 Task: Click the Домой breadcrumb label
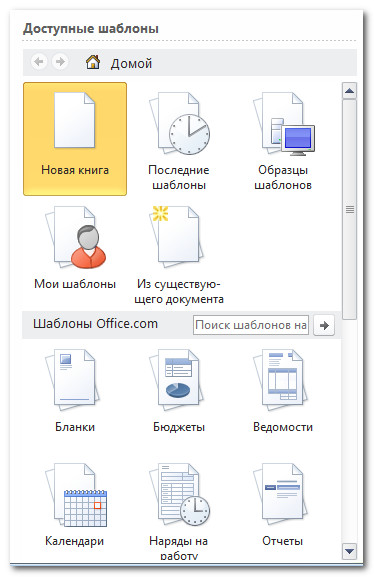pyautogui.click(x=131, y=63)
